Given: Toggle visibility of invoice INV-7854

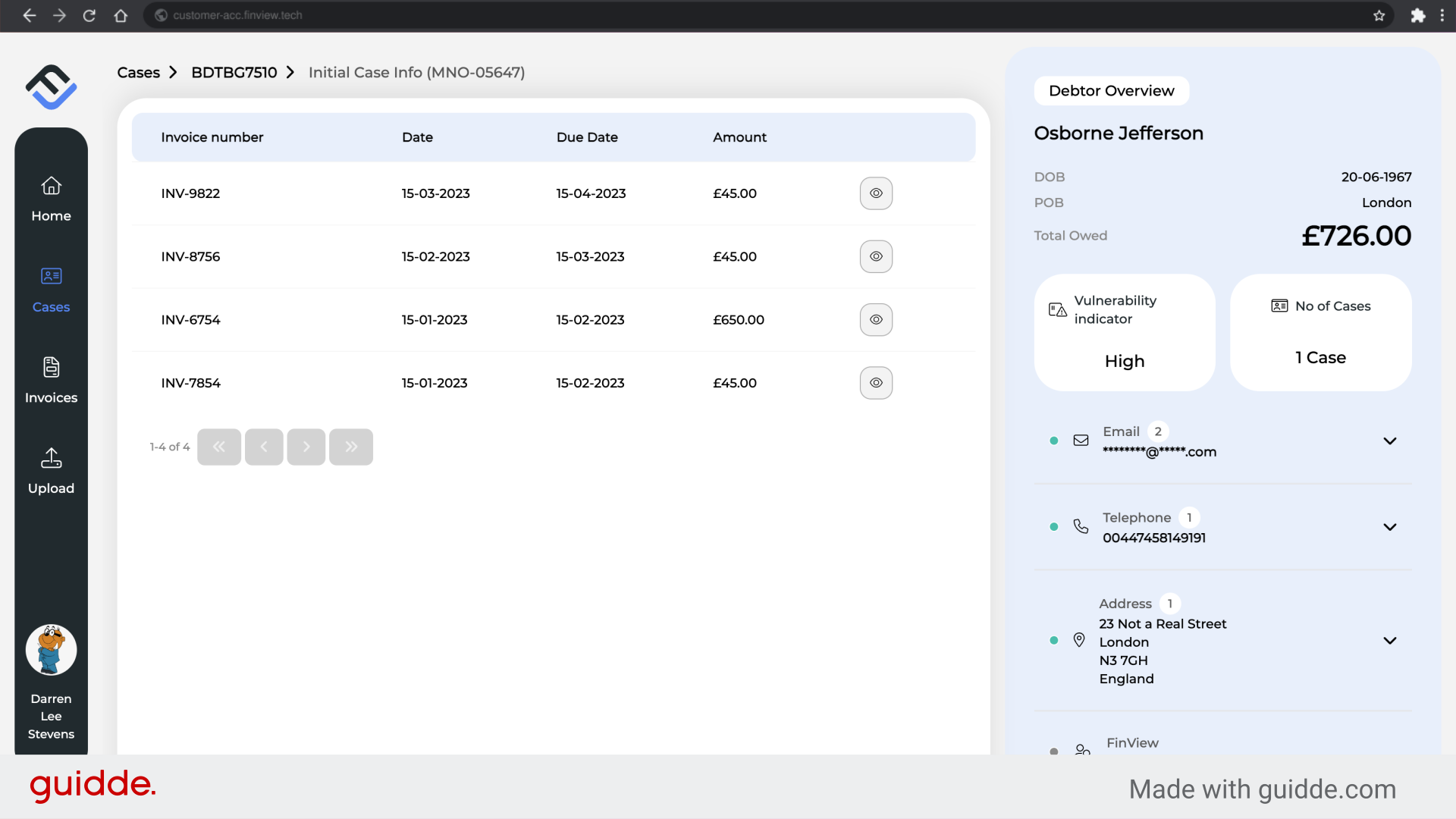Looking at the screenshot, I should click(x=875, y=383).
